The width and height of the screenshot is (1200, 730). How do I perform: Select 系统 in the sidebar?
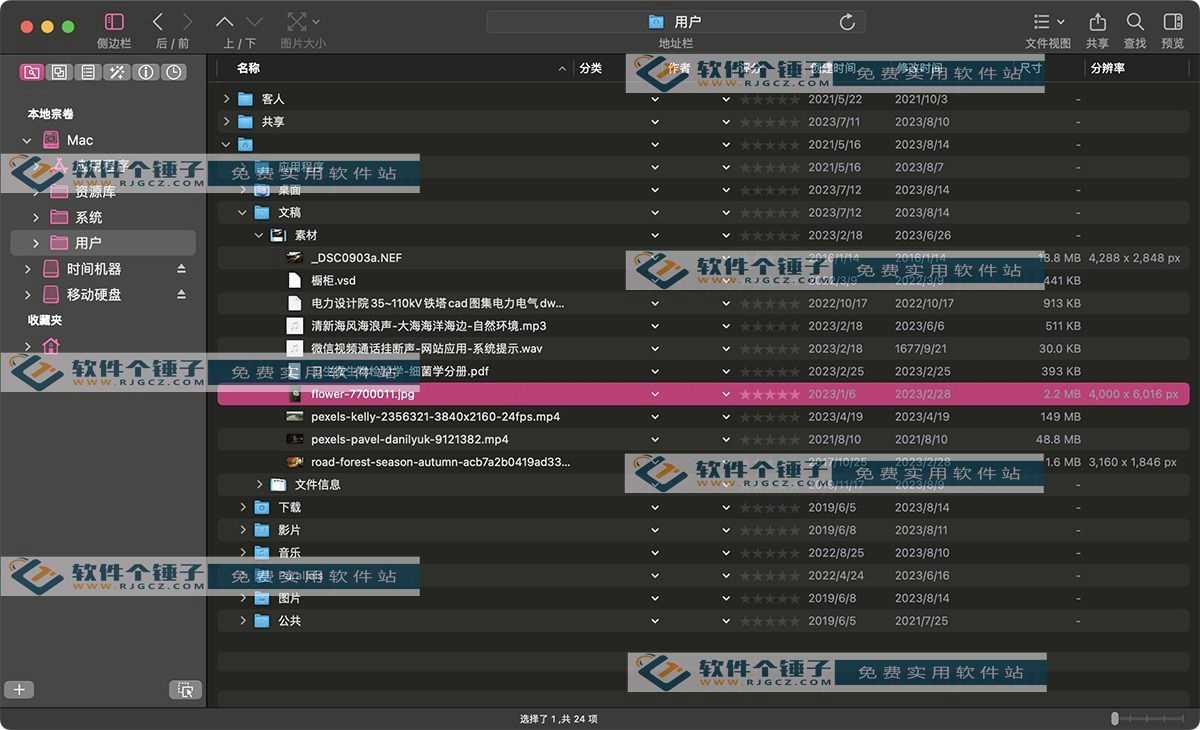(x=88, y=218)
